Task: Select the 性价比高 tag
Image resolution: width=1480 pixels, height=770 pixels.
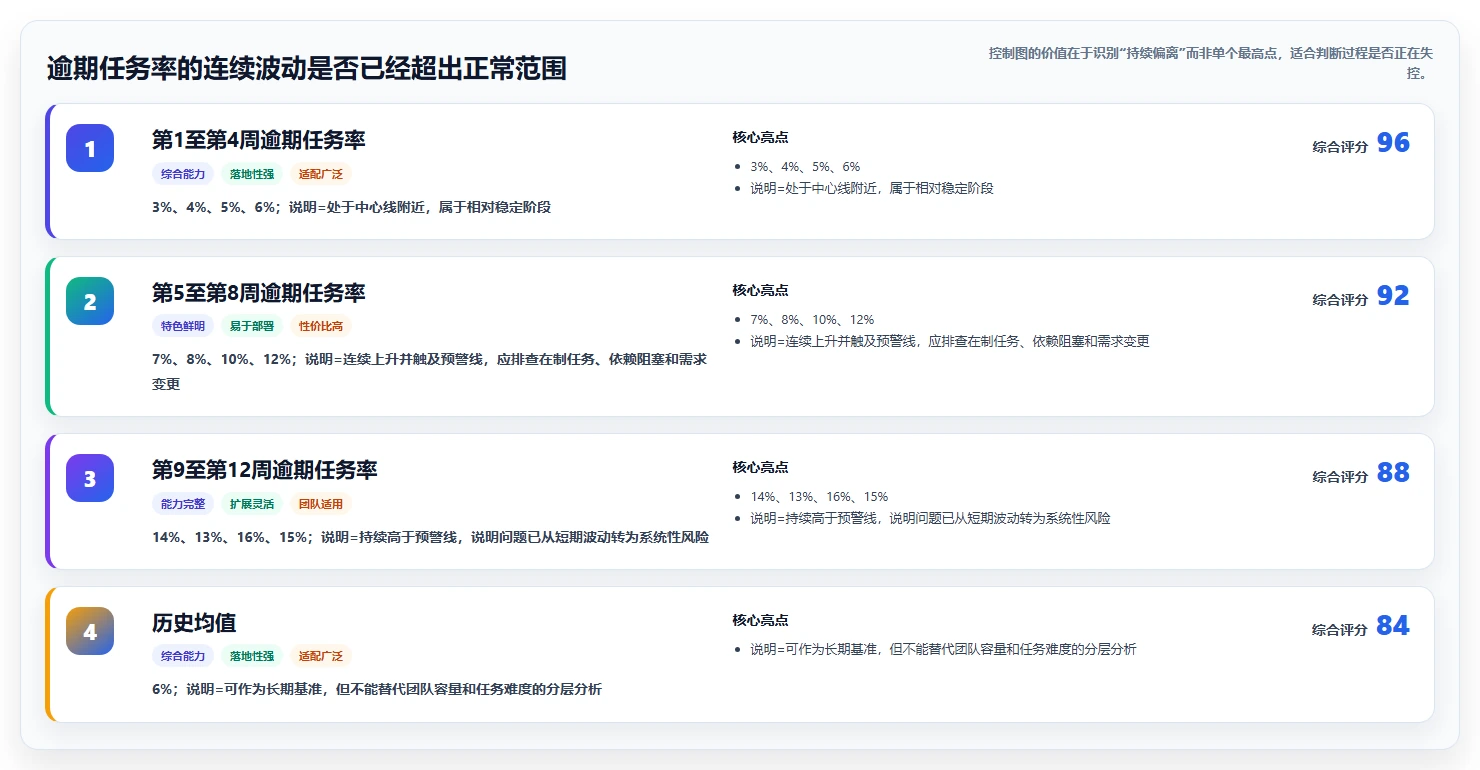Action: (x=321, y=326)
